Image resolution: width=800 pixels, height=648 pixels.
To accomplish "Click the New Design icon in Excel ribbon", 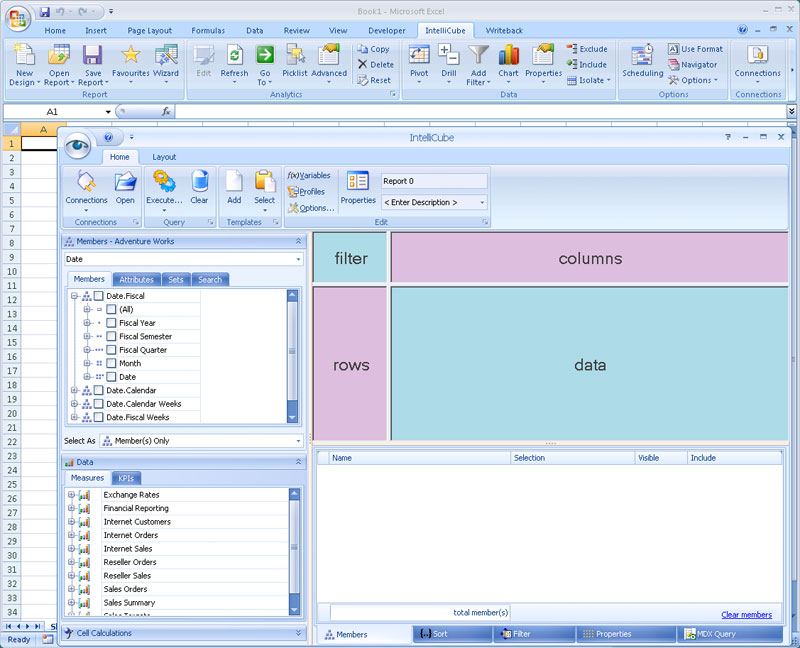I will click(23, 55).
